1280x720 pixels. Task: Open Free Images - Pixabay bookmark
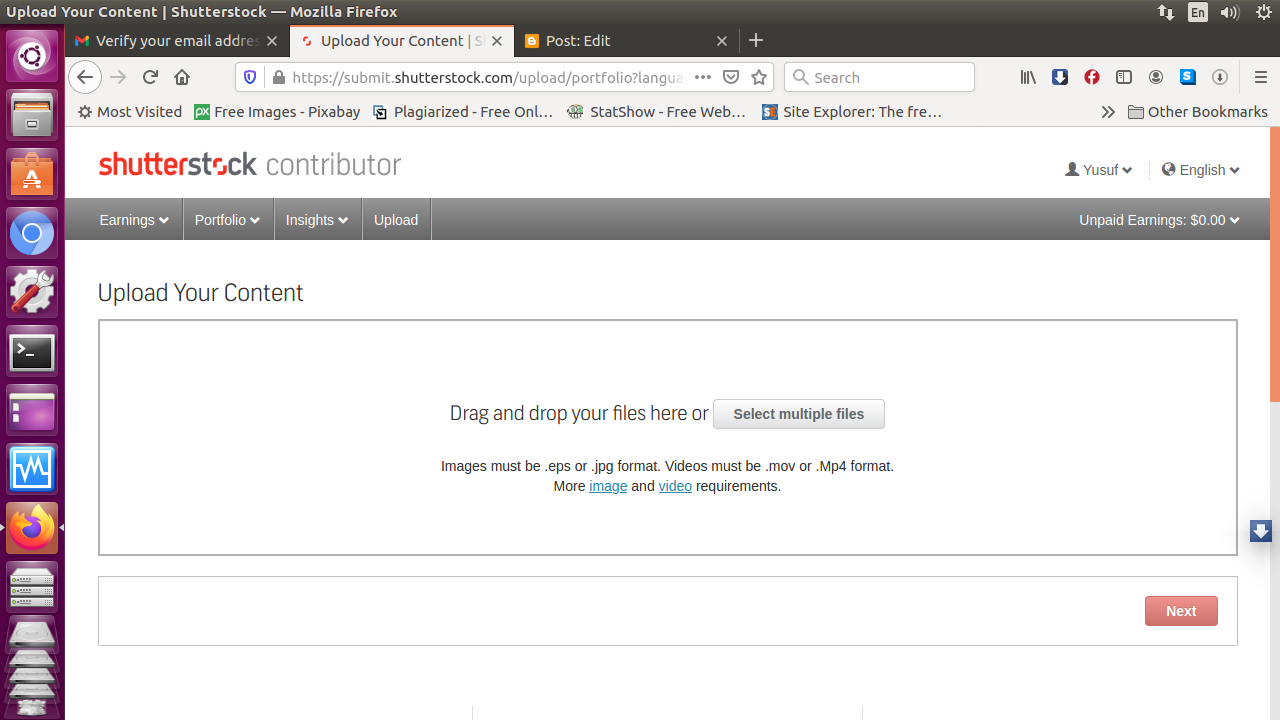click(x=277, y=112)
